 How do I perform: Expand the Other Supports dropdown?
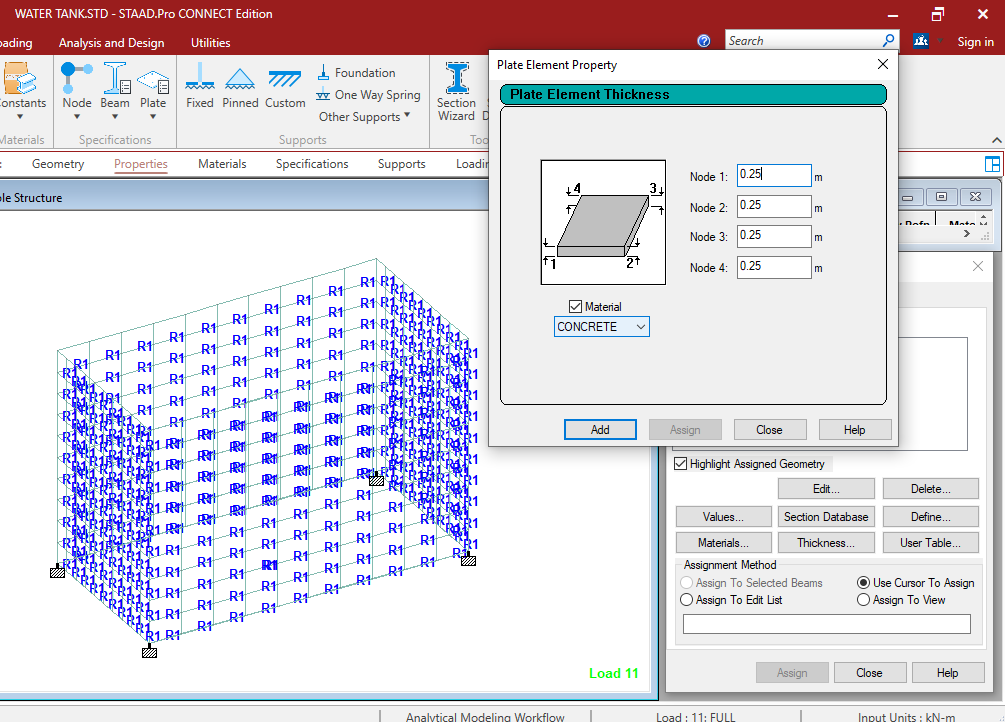point(365,117)
